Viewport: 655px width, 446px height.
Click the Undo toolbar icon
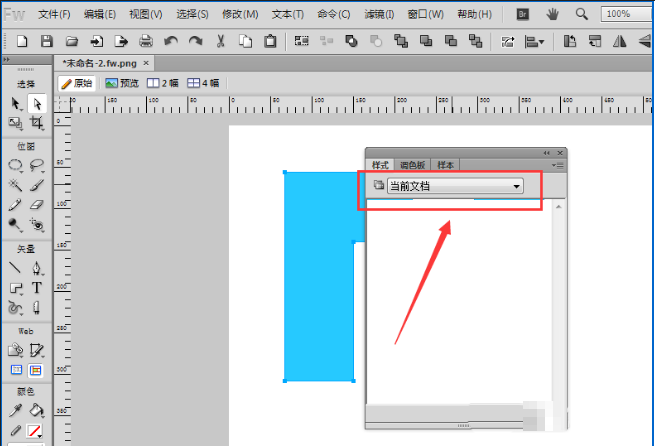pyautogui.click(x=171, y=41)
